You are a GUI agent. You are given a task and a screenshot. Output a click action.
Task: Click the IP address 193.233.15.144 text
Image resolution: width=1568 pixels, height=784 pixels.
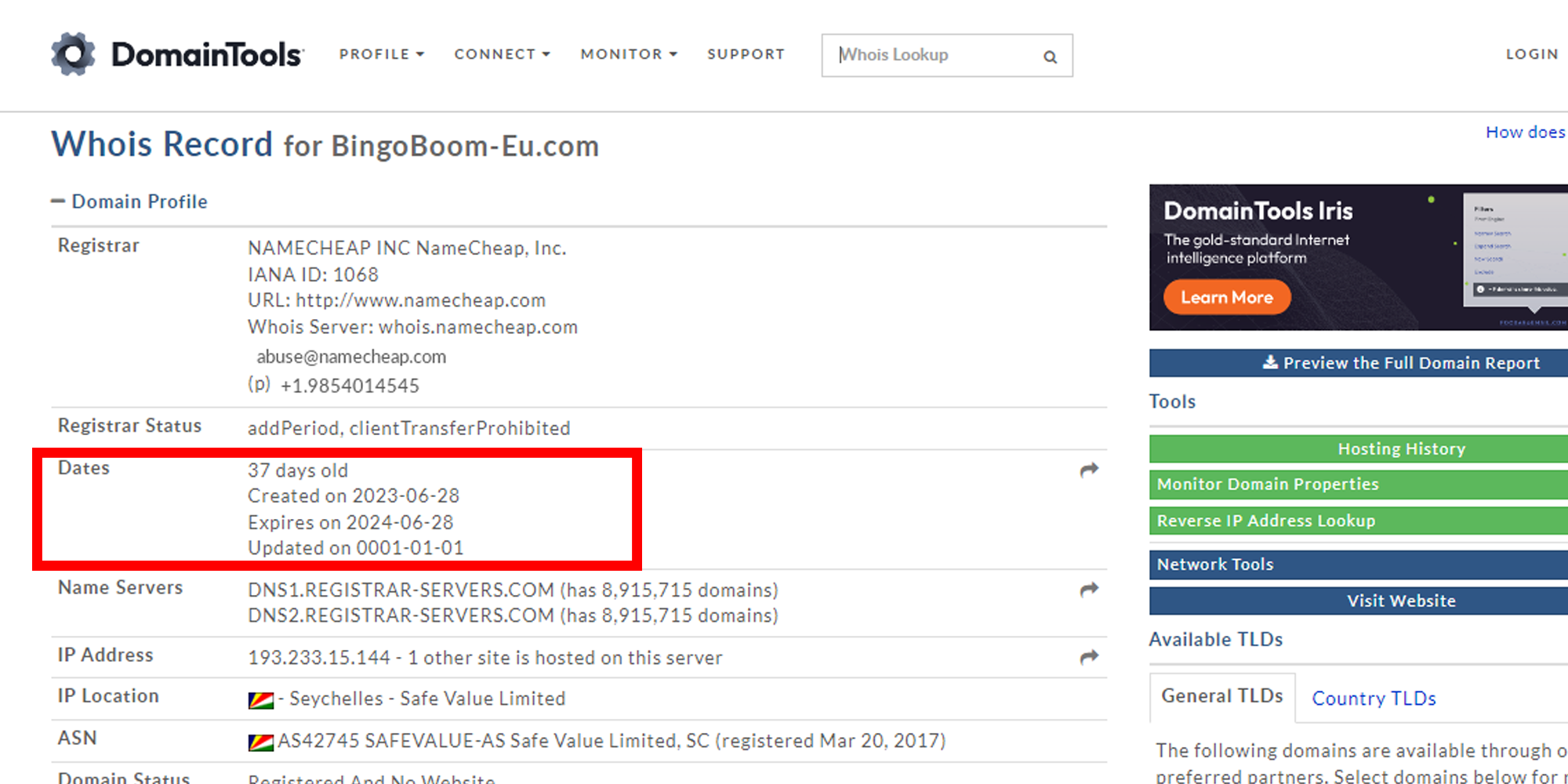(x=319, y=658)
